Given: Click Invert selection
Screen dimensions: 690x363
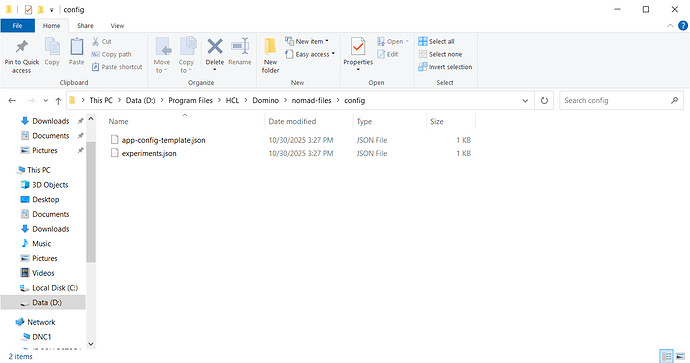Looking at the screenshot, I should [445, 67].
